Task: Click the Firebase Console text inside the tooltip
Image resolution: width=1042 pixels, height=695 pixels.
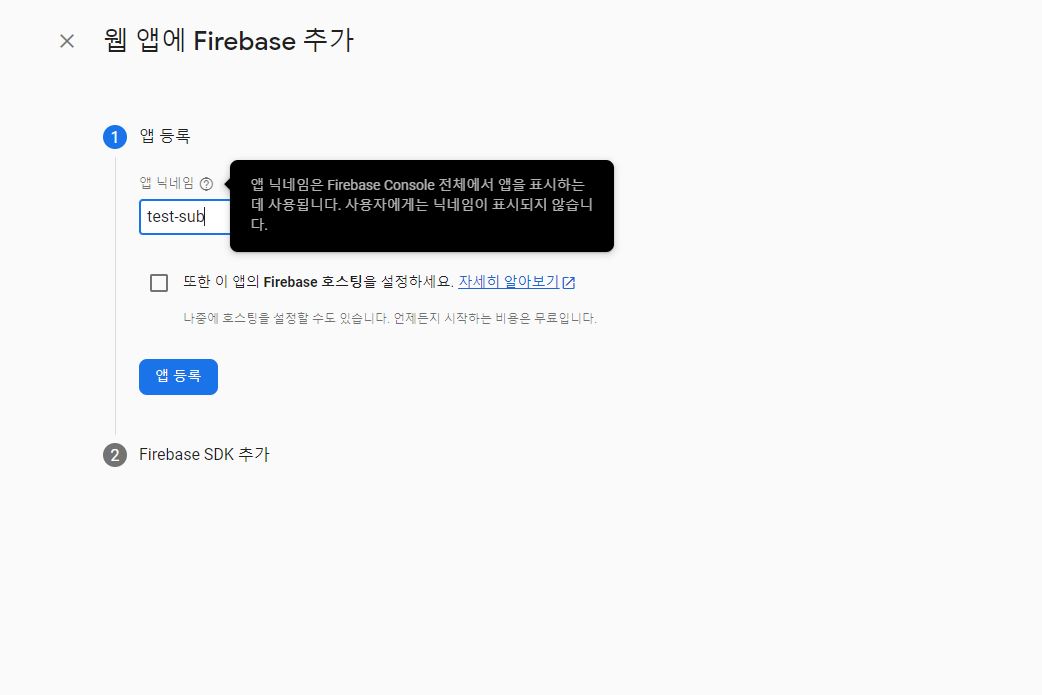Action: point(381,185)
